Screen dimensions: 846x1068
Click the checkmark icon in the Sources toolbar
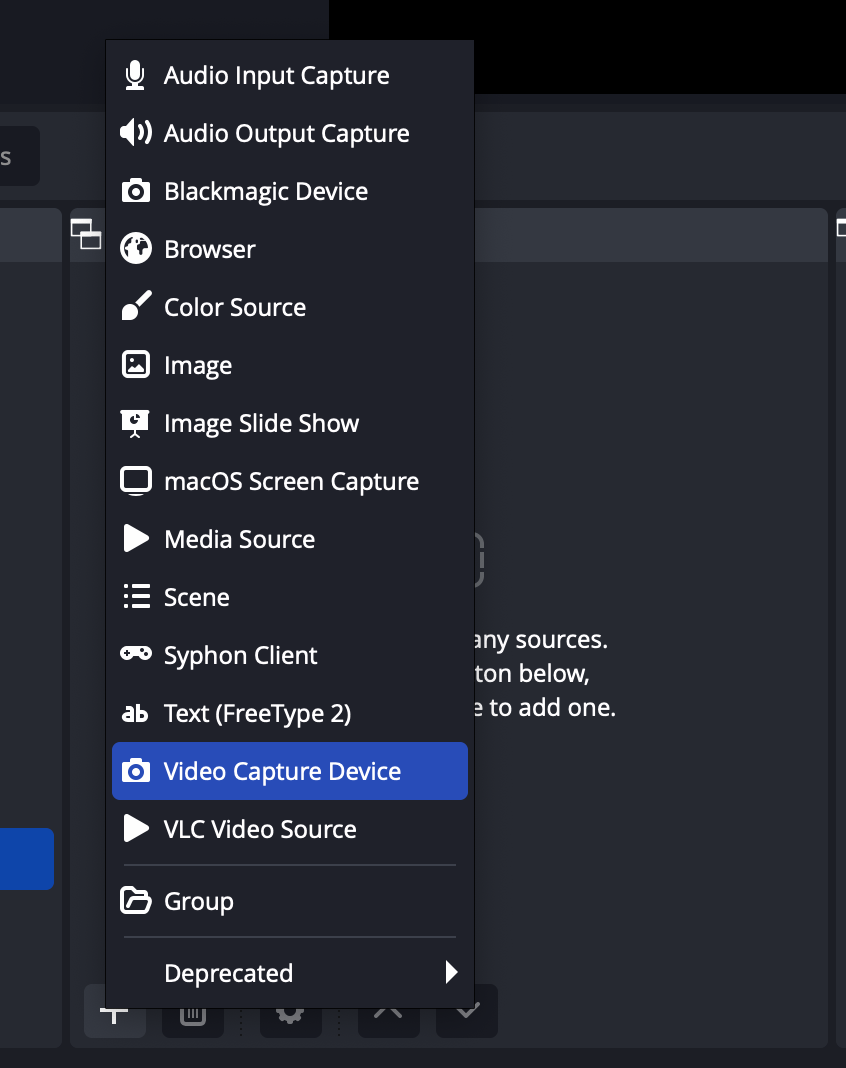point(466,1011)
